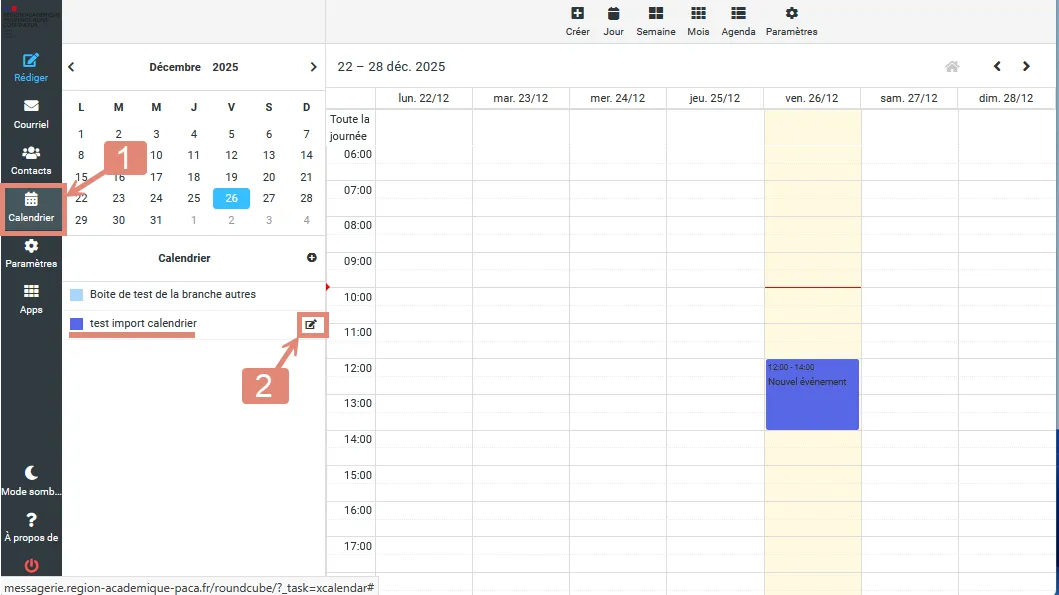This screenshot has height=595, width=1059.
Task: Go to the previous week arrow
Action: tap(997, 66)
